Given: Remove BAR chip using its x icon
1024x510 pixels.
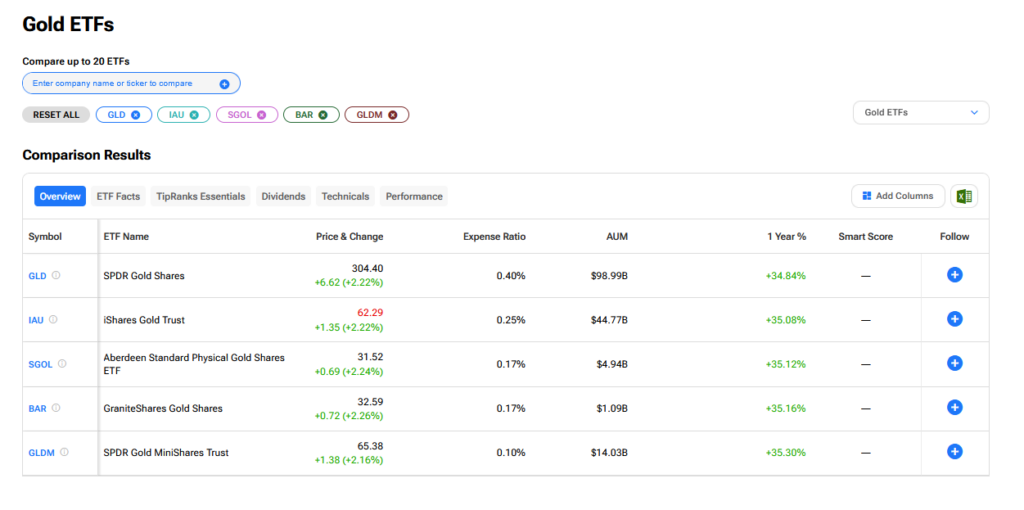Looking at the screenshot, I should tap(323, 115).
